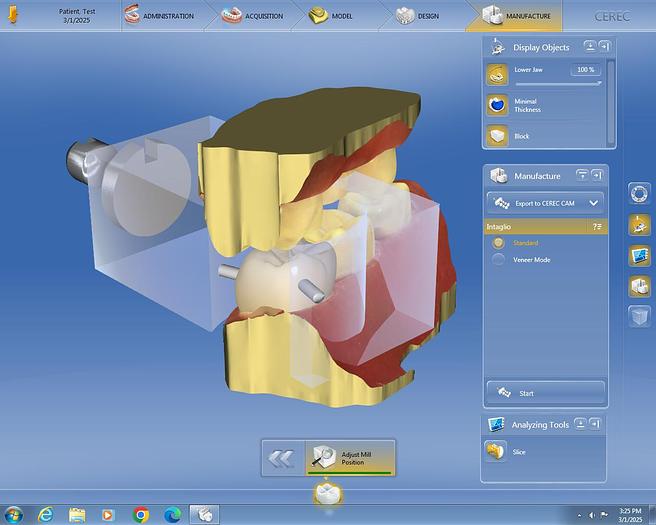The width and height of the screenshot is (656, 525).
Task: Click the greyed-out cube side button
Action: click(639, 316)
